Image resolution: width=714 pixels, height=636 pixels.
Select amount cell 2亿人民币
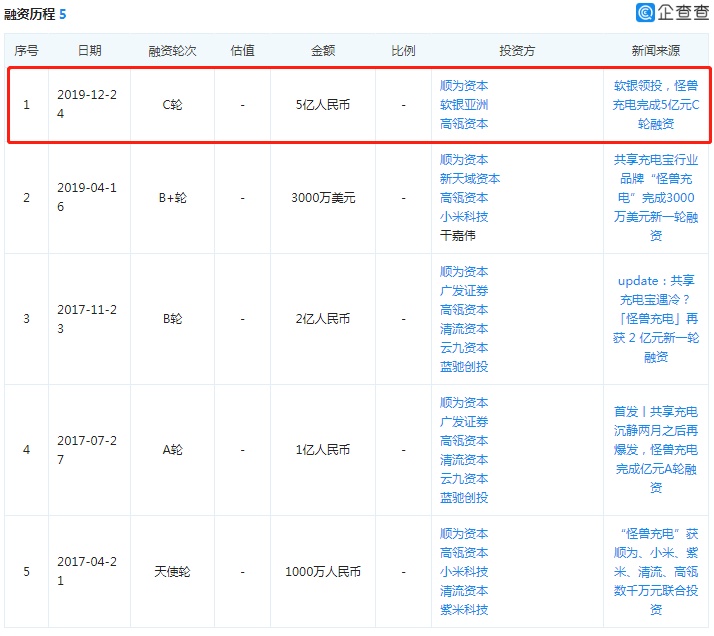coord(323,319)
